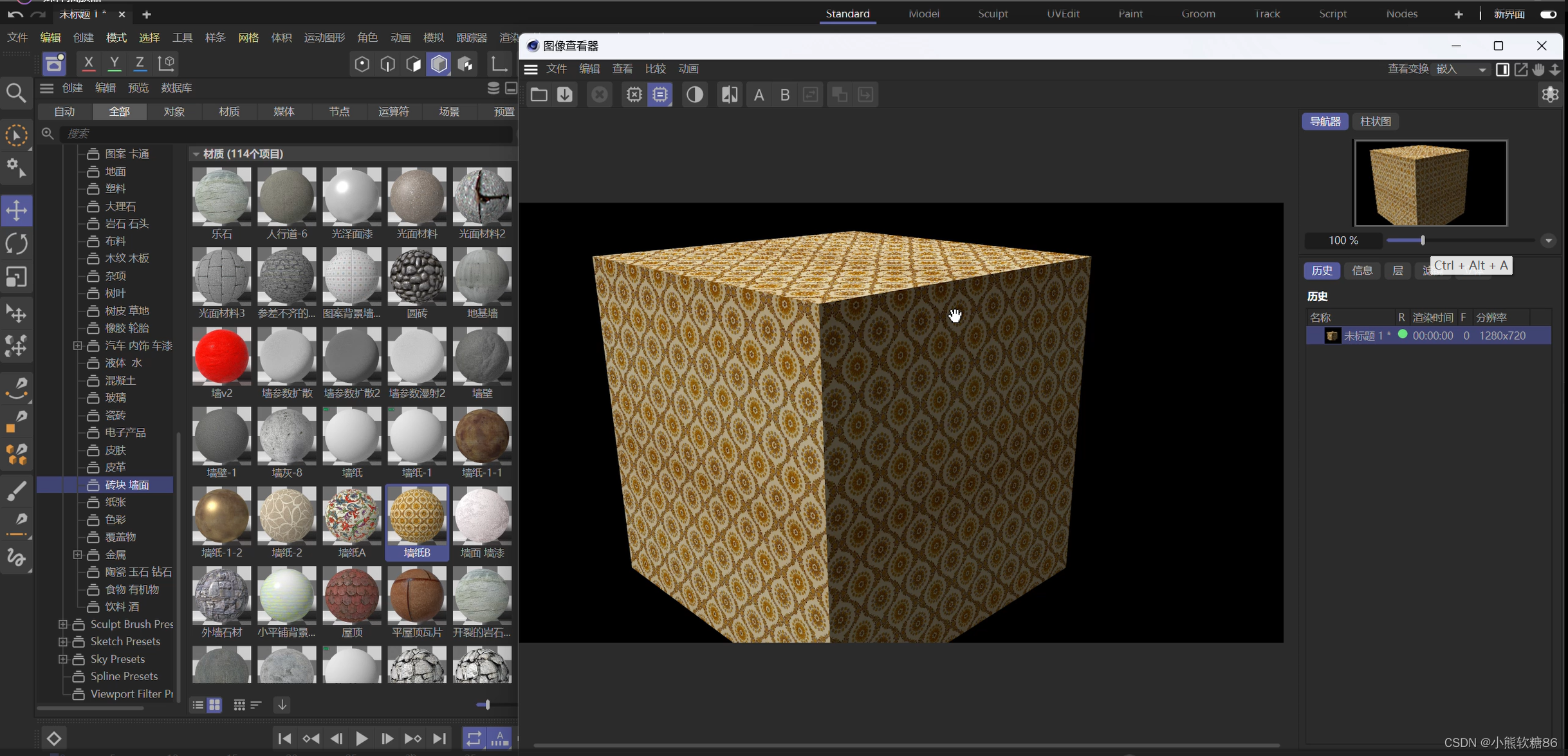The width and height of the screenshot is (1568, 756).
Task: Select the Rotate tool in left toolbar
Action: pyautogui.click(x=16, y=244)
